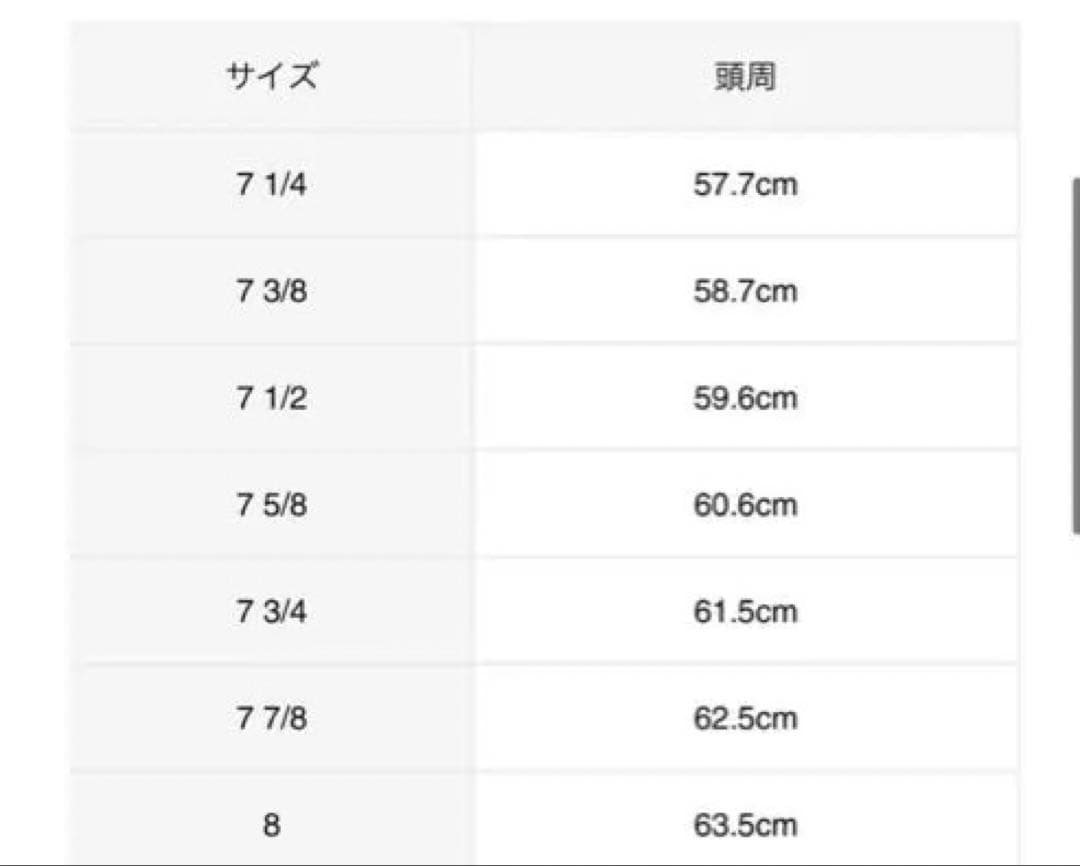Select the 7 5/8 size cell
The width and height of the screenshot is (1080, 866).
tap(272, 505)
